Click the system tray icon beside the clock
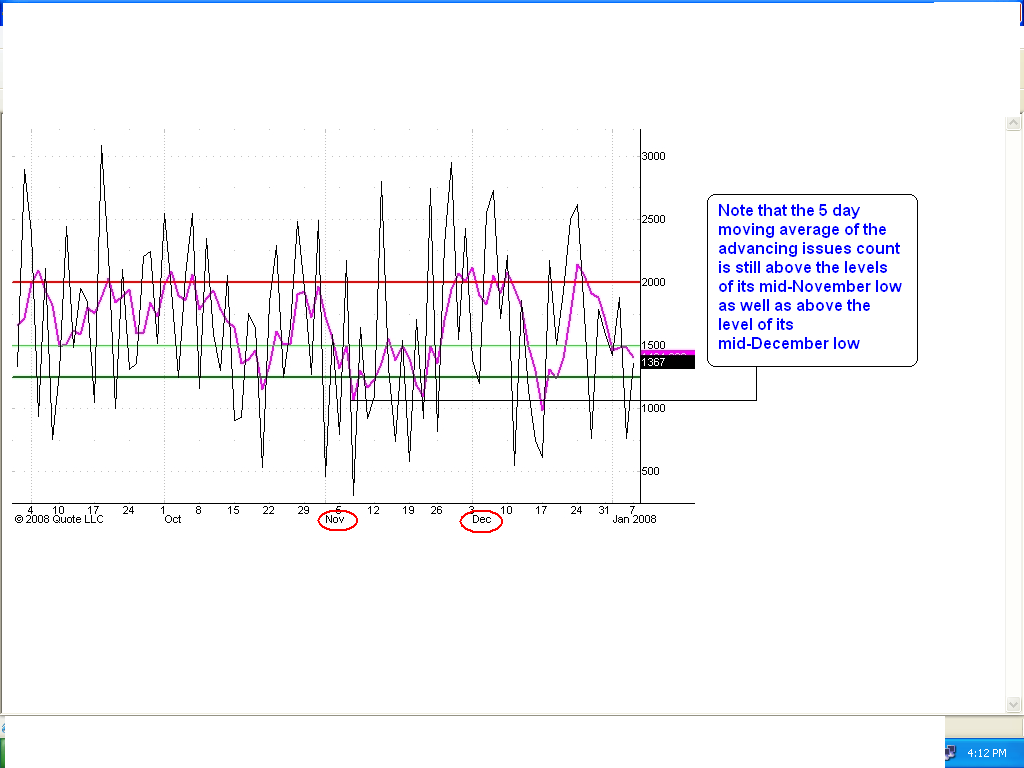 (x=950, y=753)
